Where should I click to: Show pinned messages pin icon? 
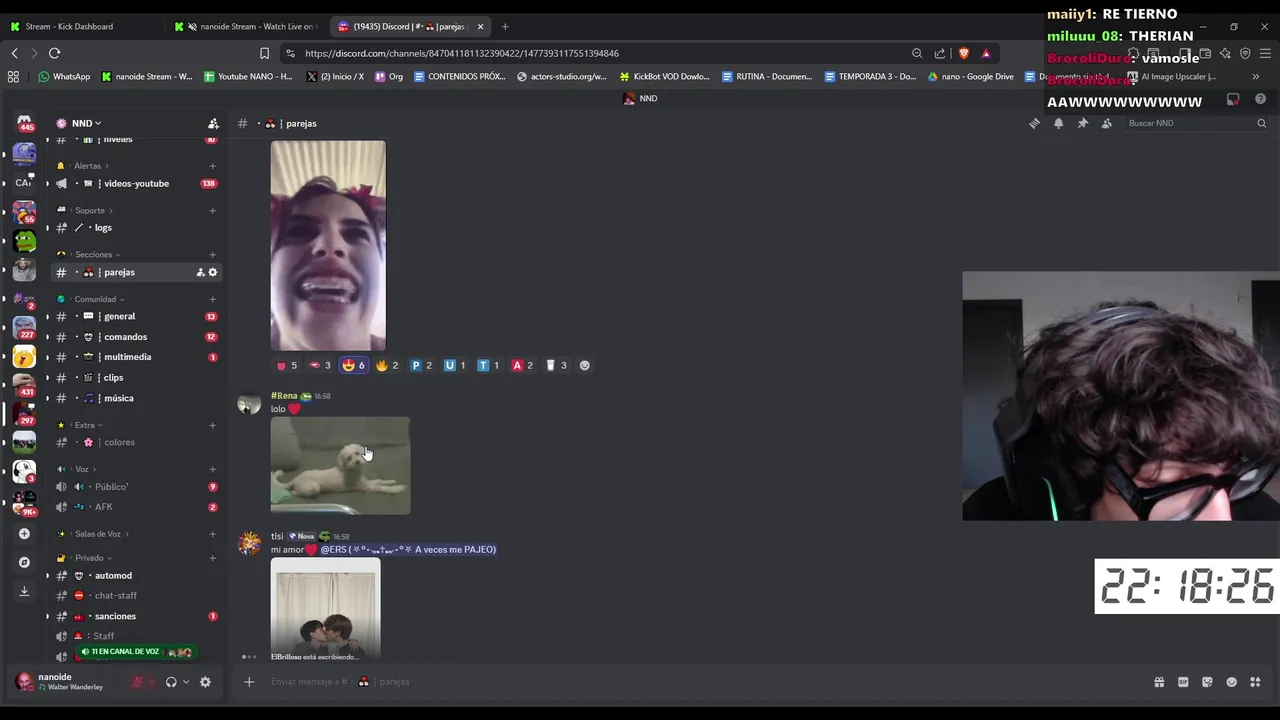[x=1082, y=123]
